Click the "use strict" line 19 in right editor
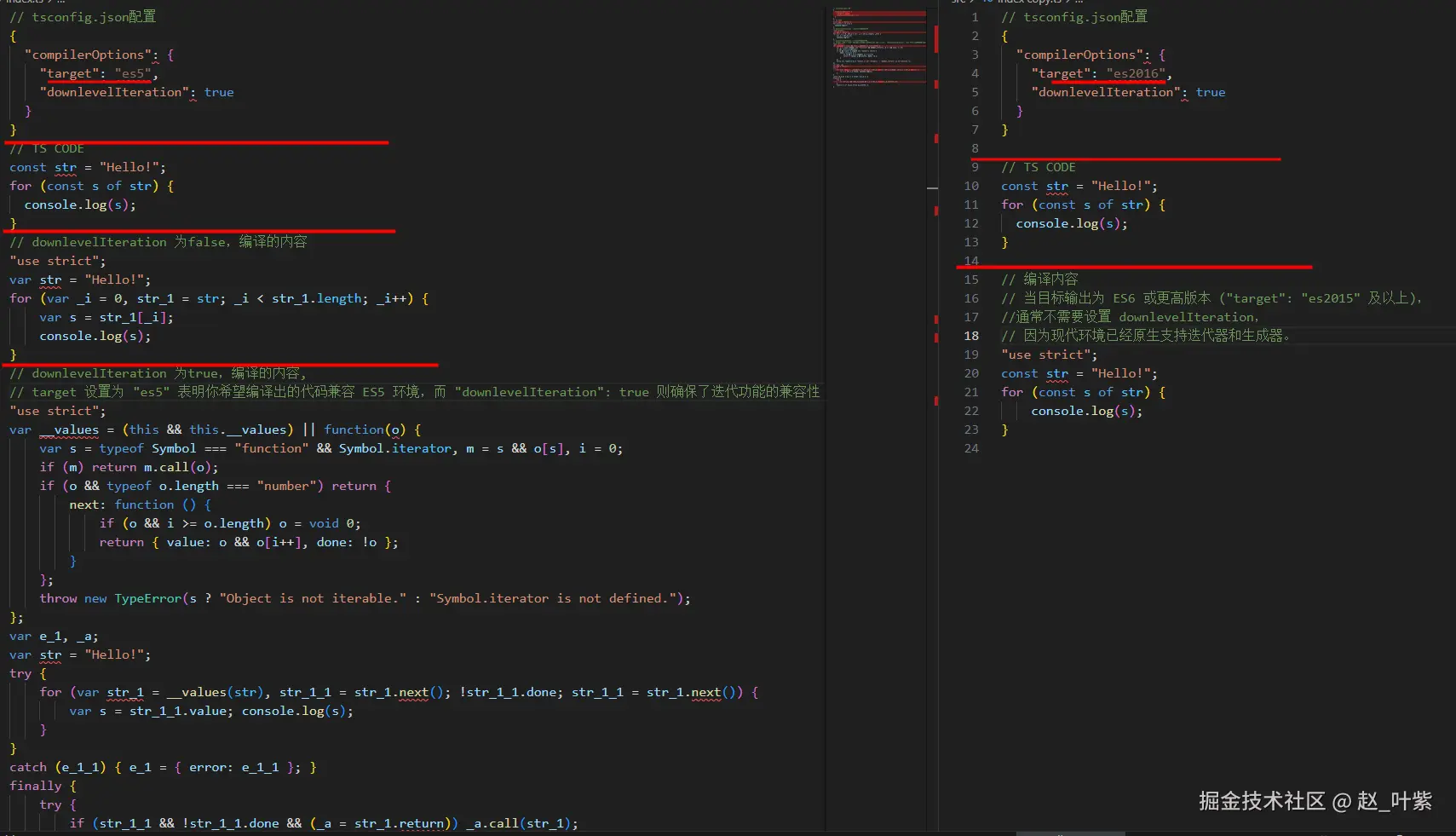Image resolution: width=1456 pixels, height=836 pixels. (1050, 355)
